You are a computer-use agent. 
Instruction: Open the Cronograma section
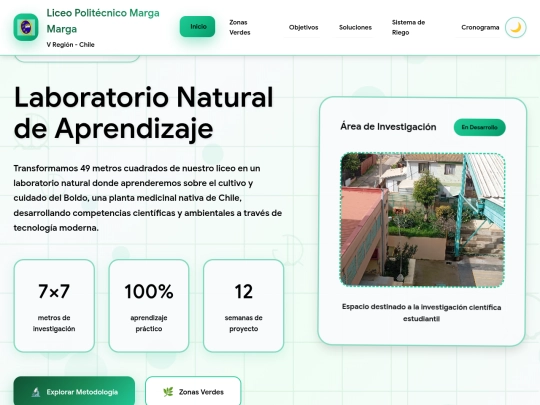click(480, 27)
